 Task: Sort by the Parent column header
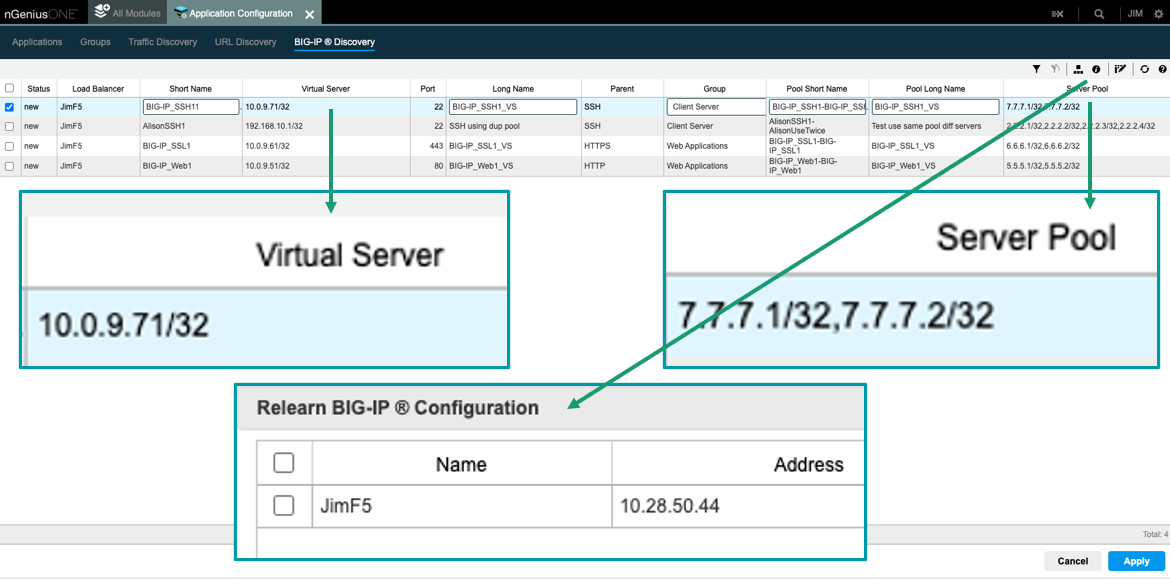point(622,88)
